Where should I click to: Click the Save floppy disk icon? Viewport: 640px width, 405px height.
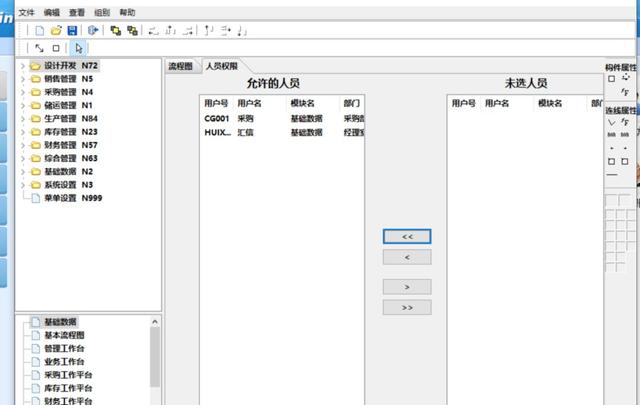coord(73,30)
